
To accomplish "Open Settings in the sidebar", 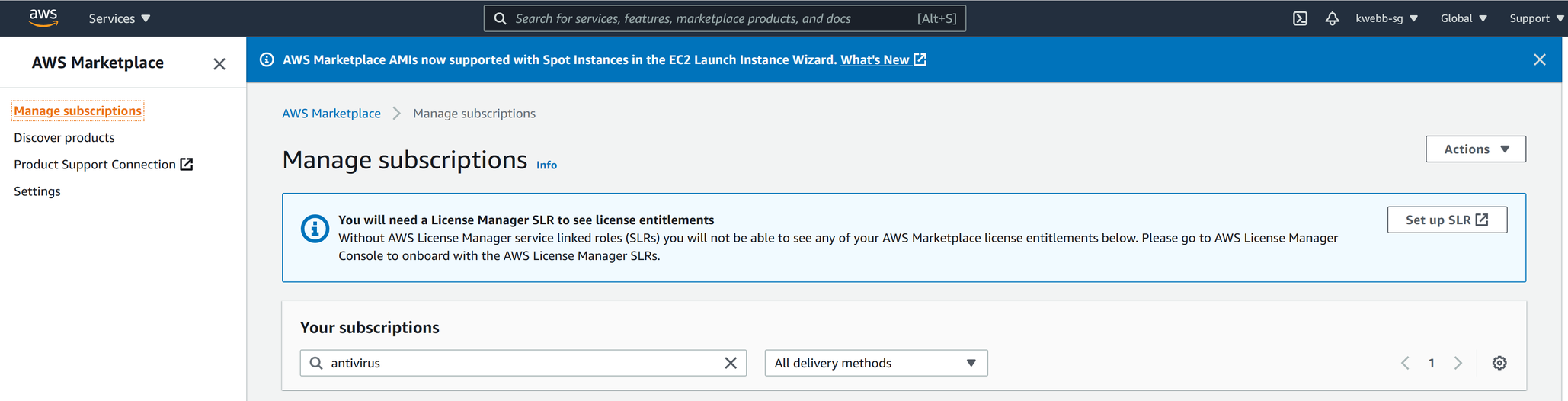I will coord(37,191).
